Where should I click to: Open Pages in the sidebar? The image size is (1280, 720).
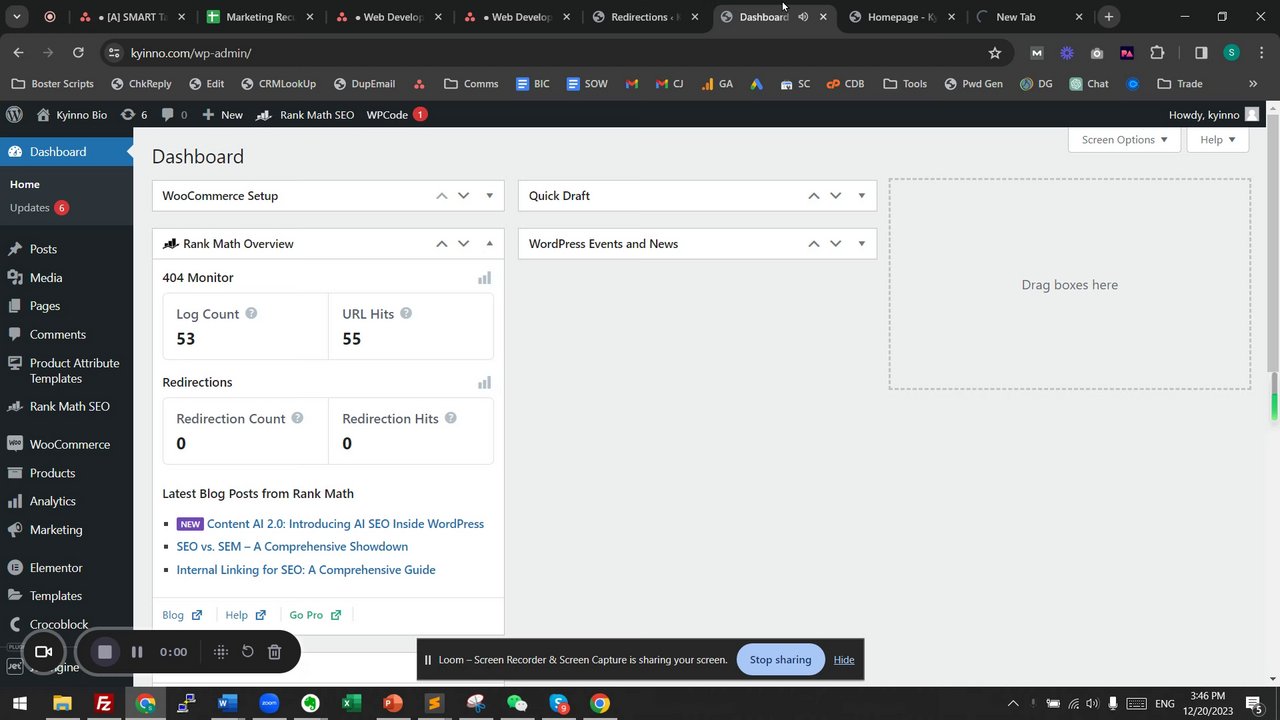coord(45,306)
